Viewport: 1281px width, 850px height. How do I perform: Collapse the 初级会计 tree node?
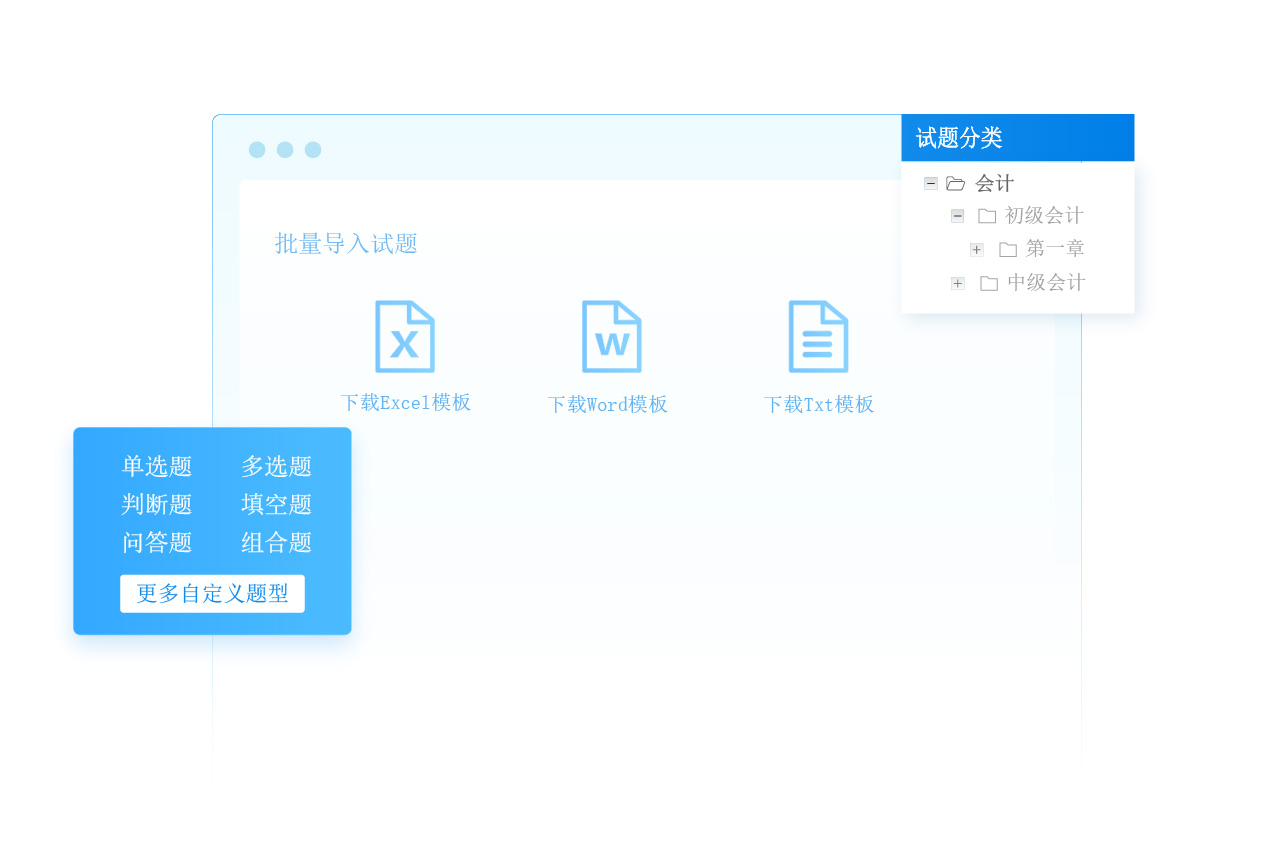(x=958, y=216)
